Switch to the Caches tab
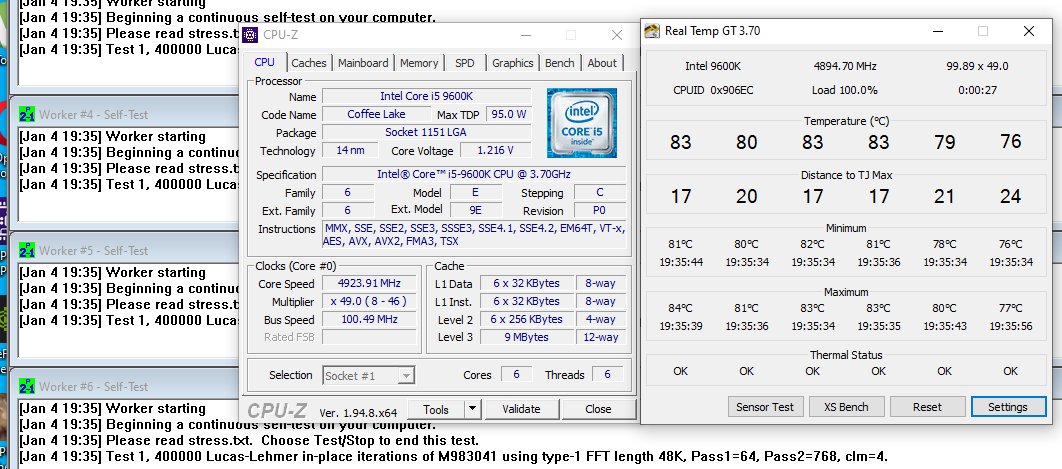This screenshot has width=1062, height=469. click(309, 63)
